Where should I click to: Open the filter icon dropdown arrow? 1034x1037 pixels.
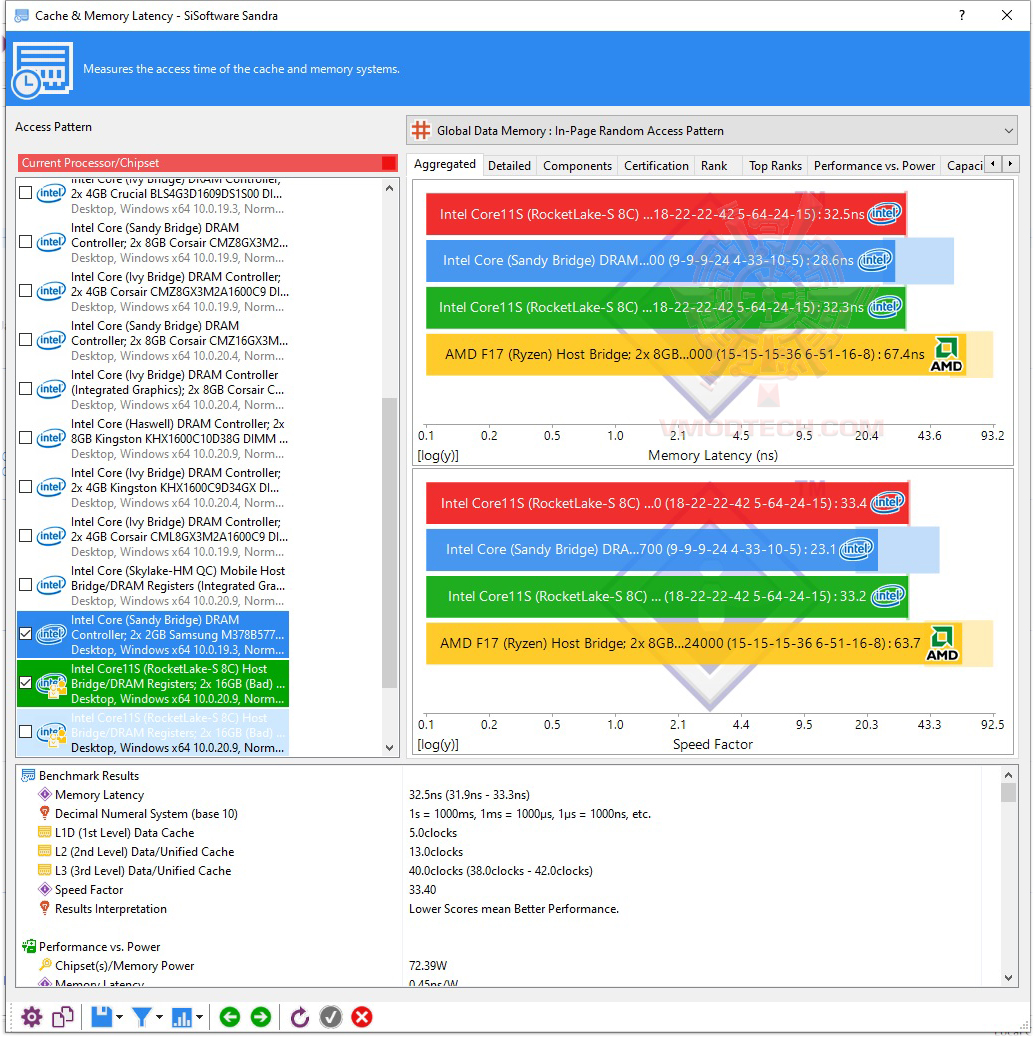coord(159,1016)
